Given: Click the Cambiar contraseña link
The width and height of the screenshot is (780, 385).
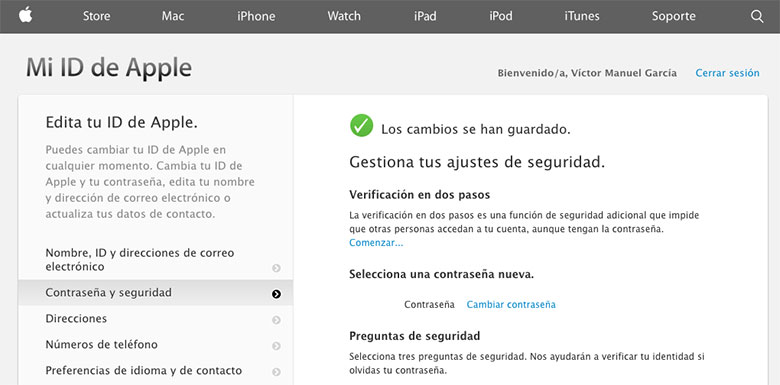Looking at the screenshot, I should (511, 304).
